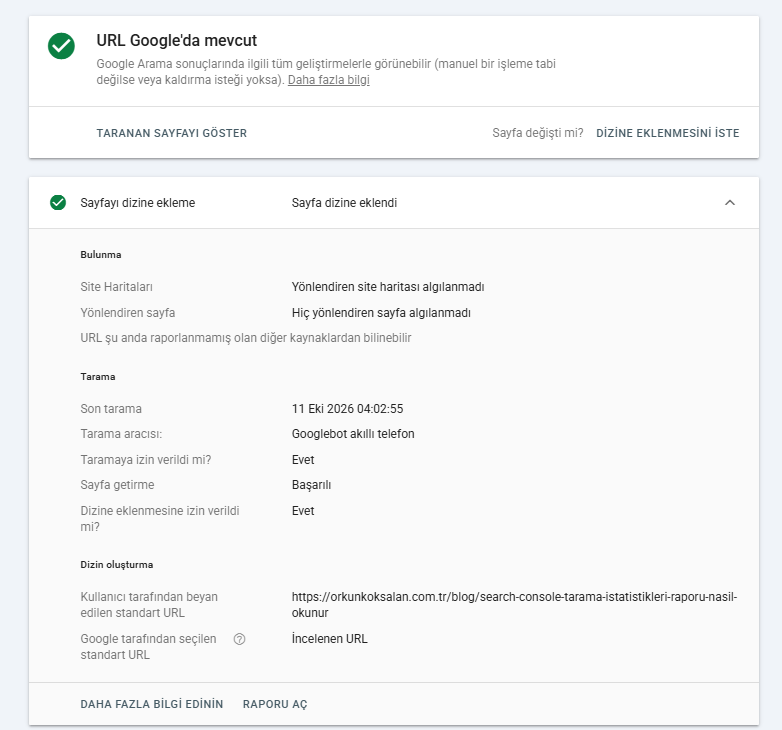782x730 pixels.
Task: Click the question mark help icon beside Google tarafından seçilen standart URL
Action: pyautogui.click(x=239, y=639)
